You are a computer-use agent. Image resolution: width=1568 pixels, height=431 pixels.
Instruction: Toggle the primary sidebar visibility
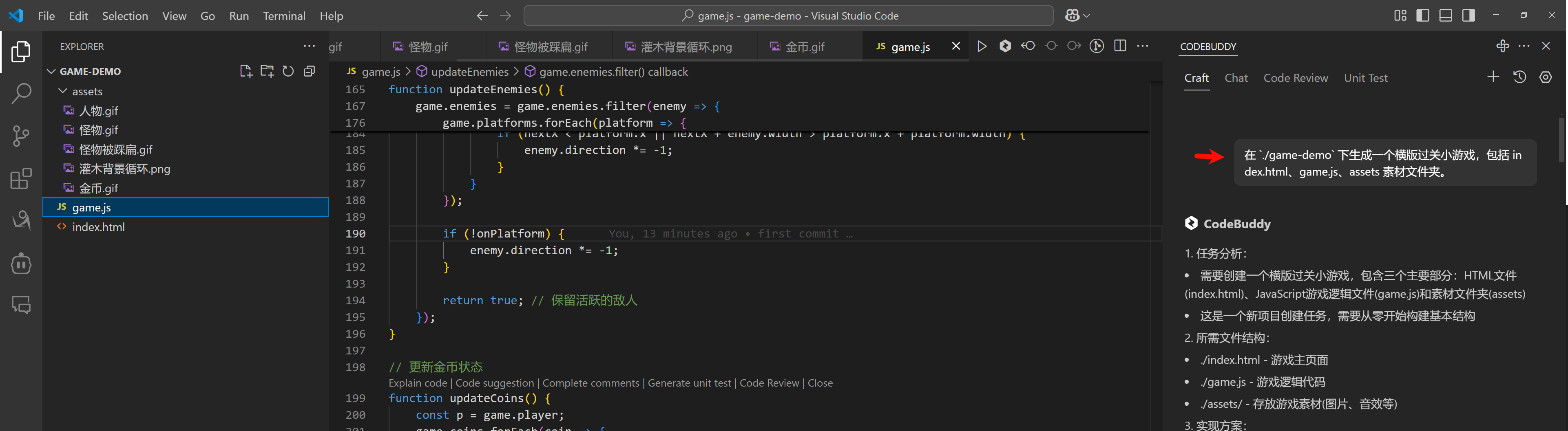[1422, 15]
